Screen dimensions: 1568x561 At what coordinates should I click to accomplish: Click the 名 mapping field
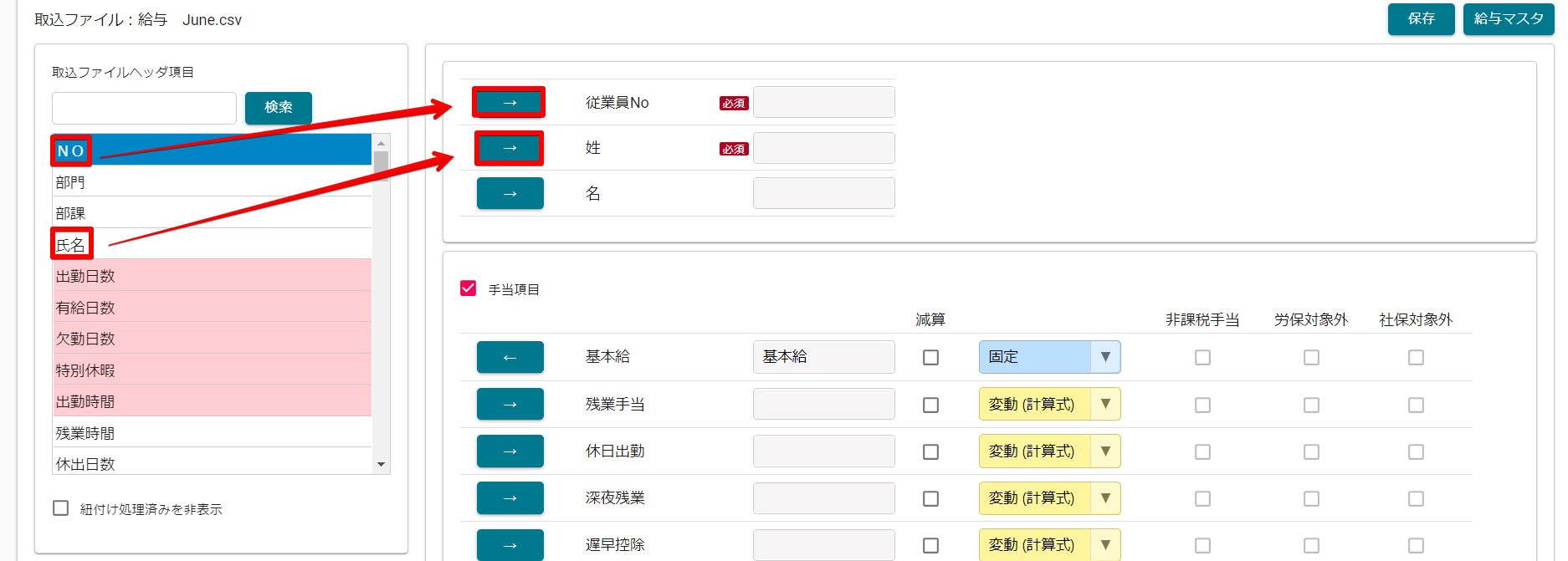pyautogui.click(x=823, y=193)
